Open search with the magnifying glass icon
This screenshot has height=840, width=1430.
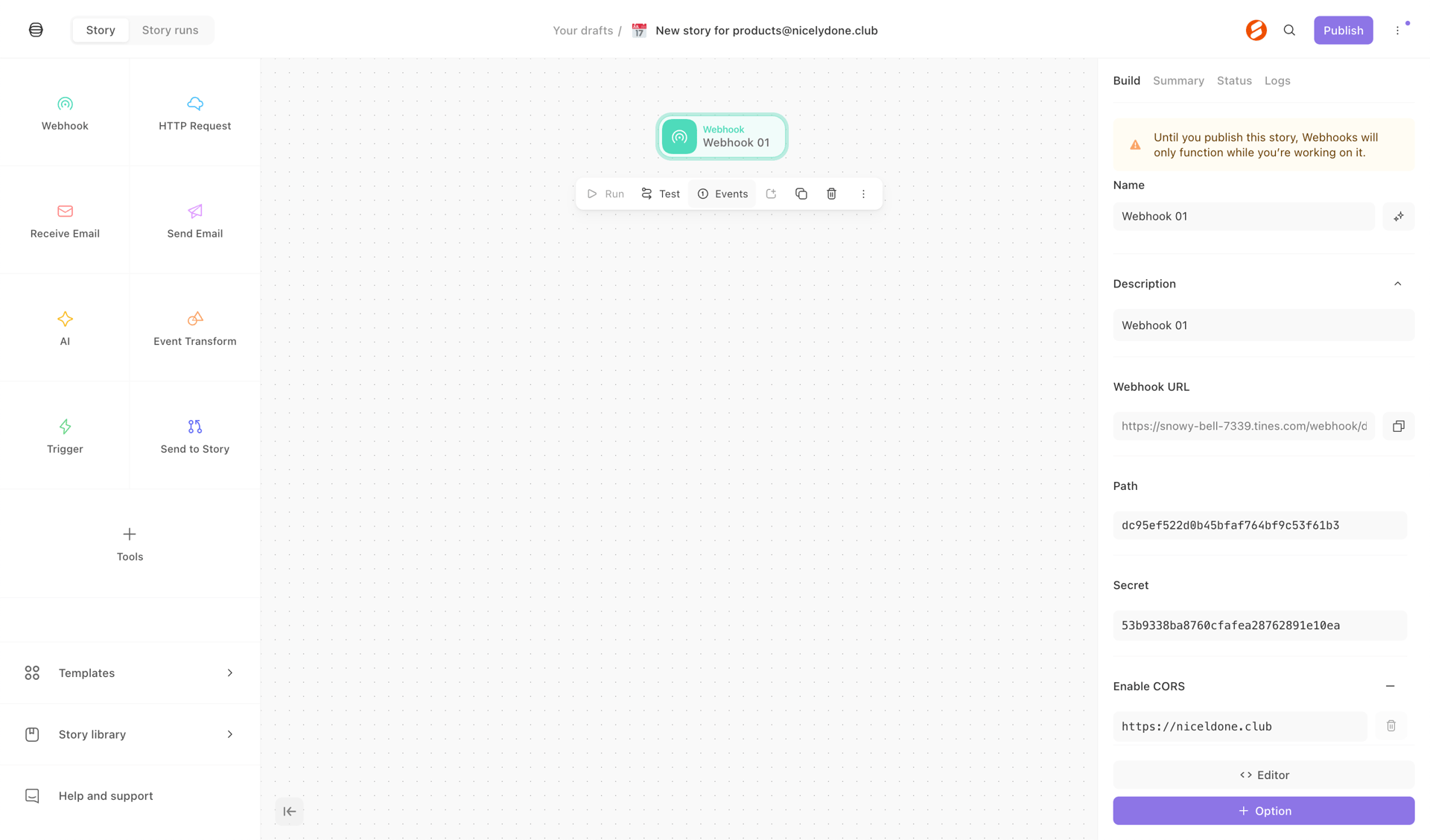[x=1291, y=30]
